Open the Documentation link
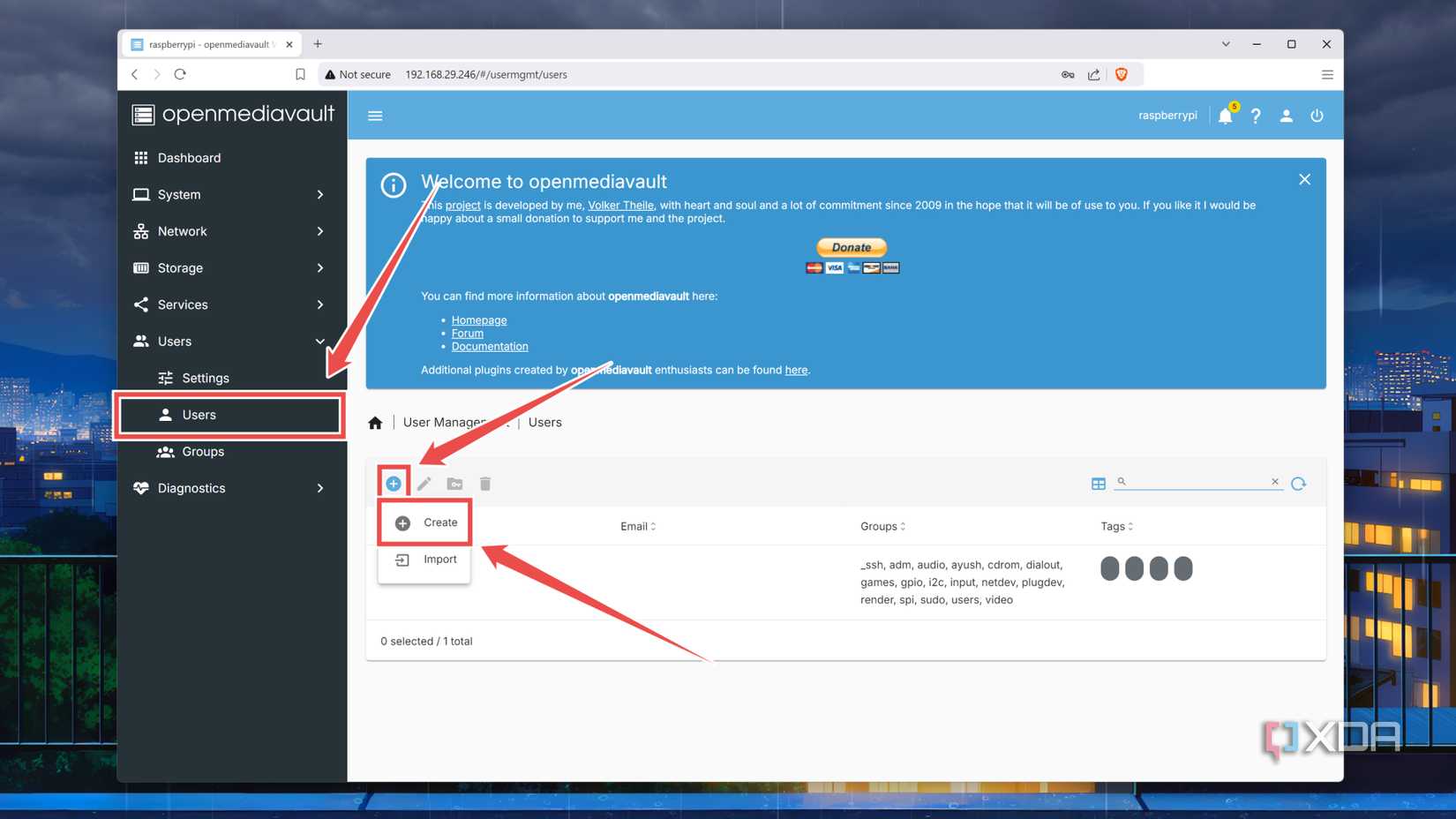Viewport: 1456px width, 819px height. coord(490,347)
